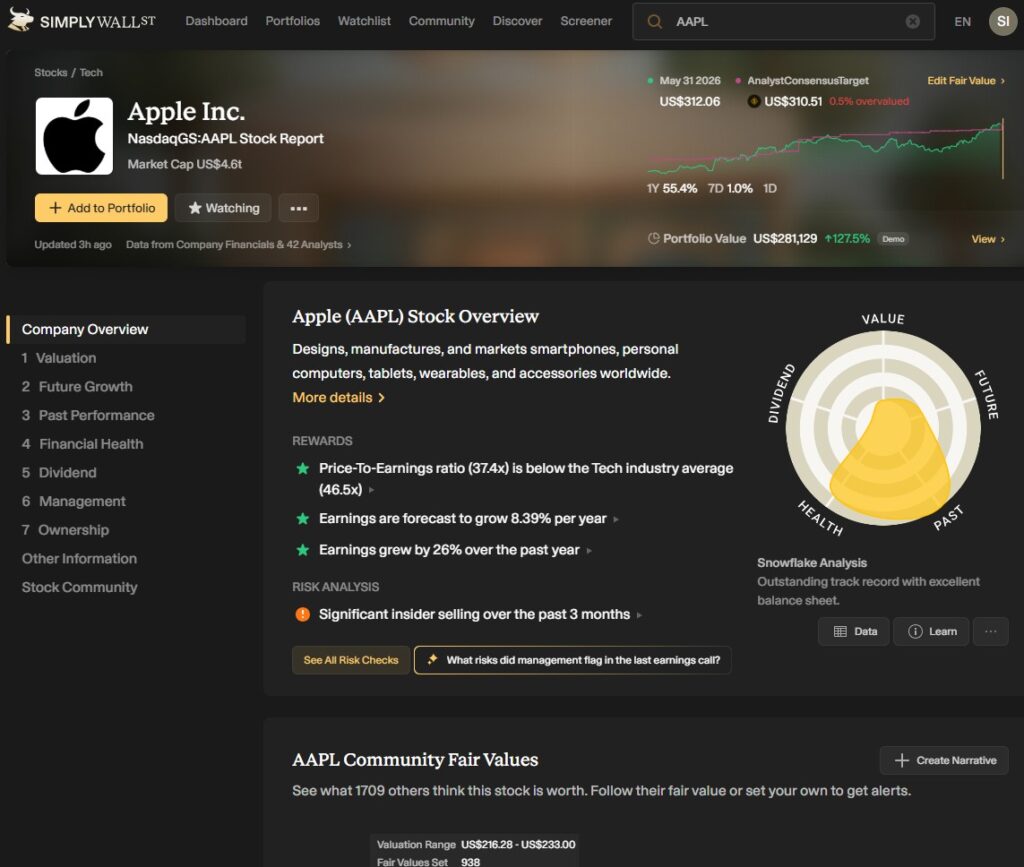Screen dimensions: 1024x867
Task: Clear the AAPL search with the X icon
Action: click(912, 22)
